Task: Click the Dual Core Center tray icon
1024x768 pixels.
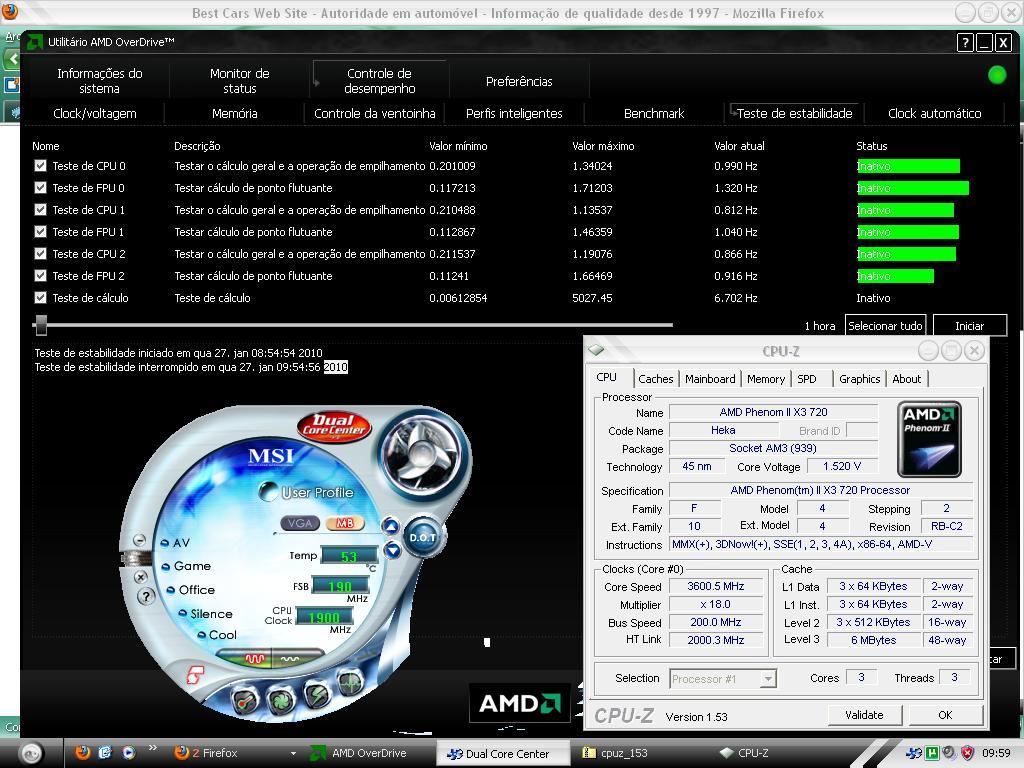Action: point(914,752)
